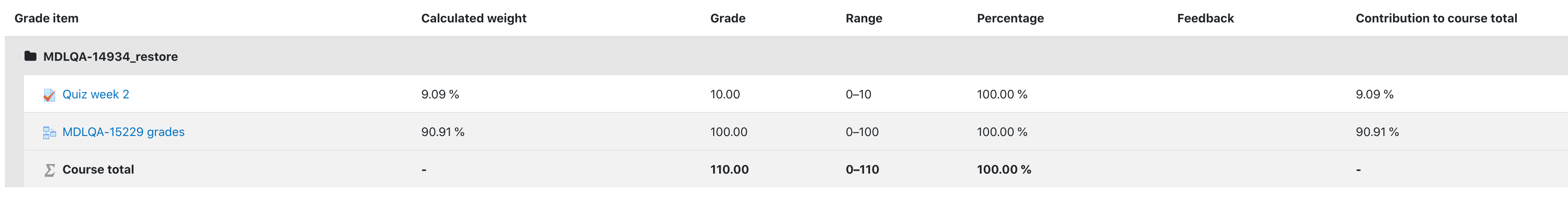The width and height of the screenshot is (1568, 204).
Task: Click the Range column header
Action: 864,18
